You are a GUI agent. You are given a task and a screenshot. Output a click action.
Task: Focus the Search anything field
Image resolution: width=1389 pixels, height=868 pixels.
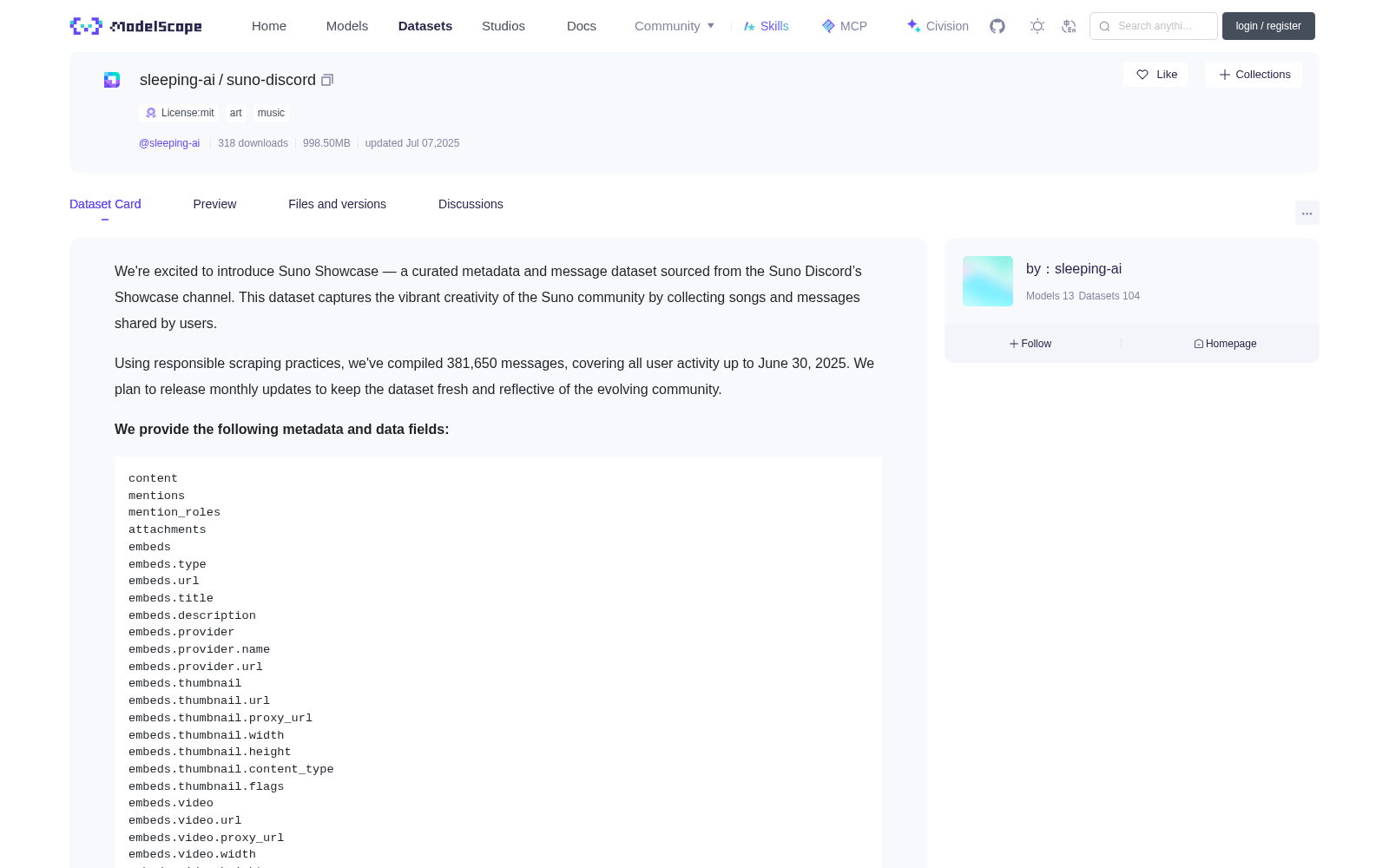1154,26
